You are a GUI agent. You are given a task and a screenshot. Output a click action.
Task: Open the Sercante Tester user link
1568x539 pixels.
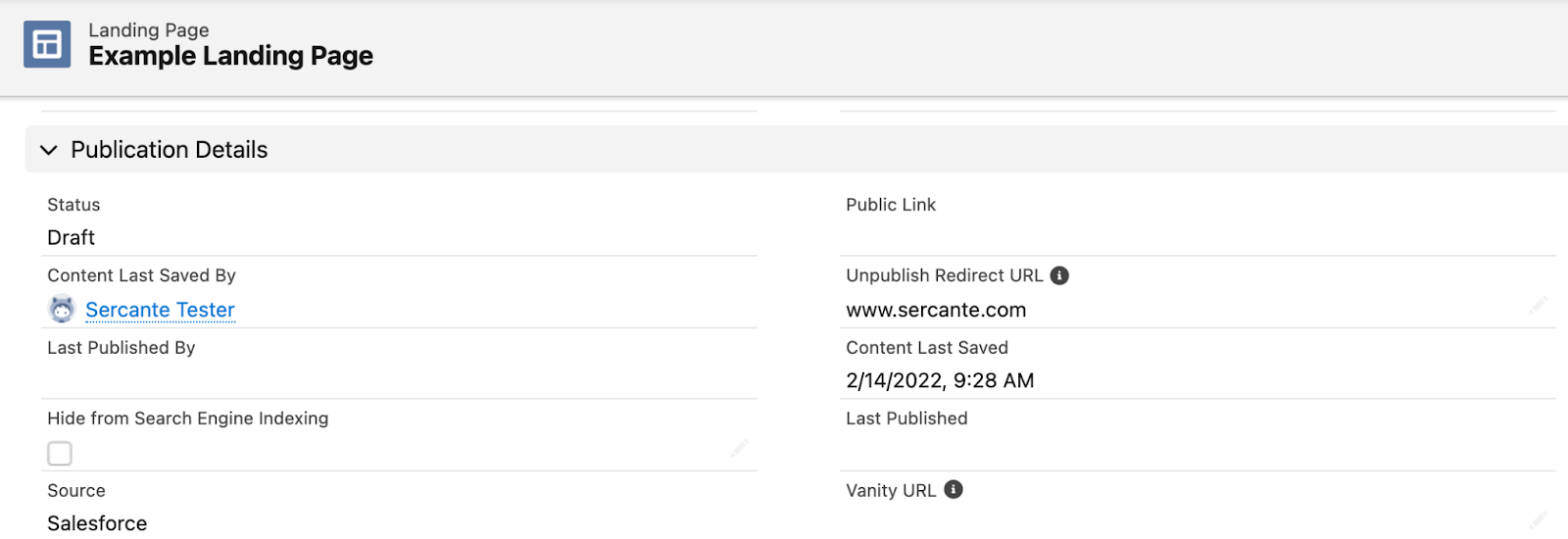(x=160, y=310)
